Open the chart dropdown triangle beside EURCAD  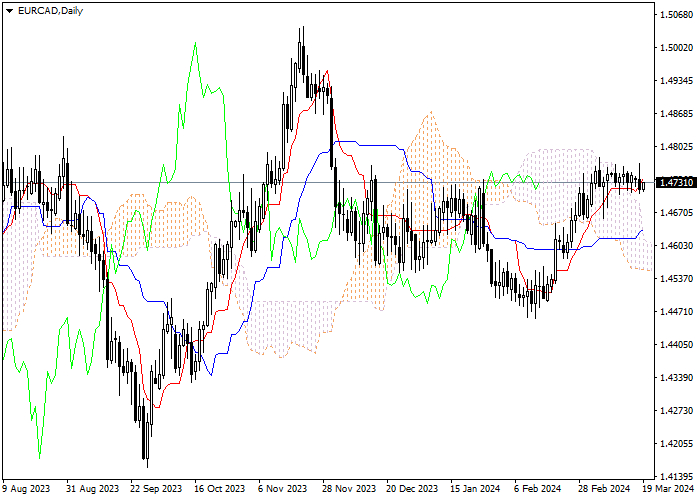[9, 11]
